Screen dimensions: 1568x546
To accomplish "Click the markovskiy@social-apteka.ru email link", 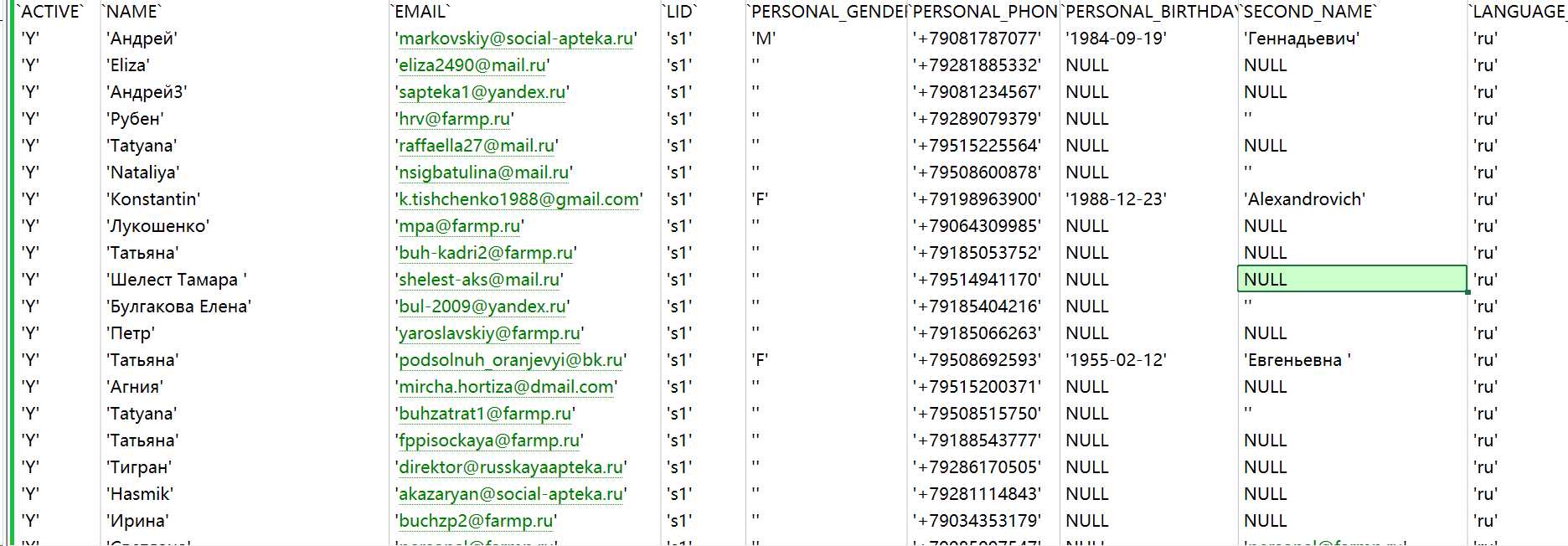I will [515, 39].
